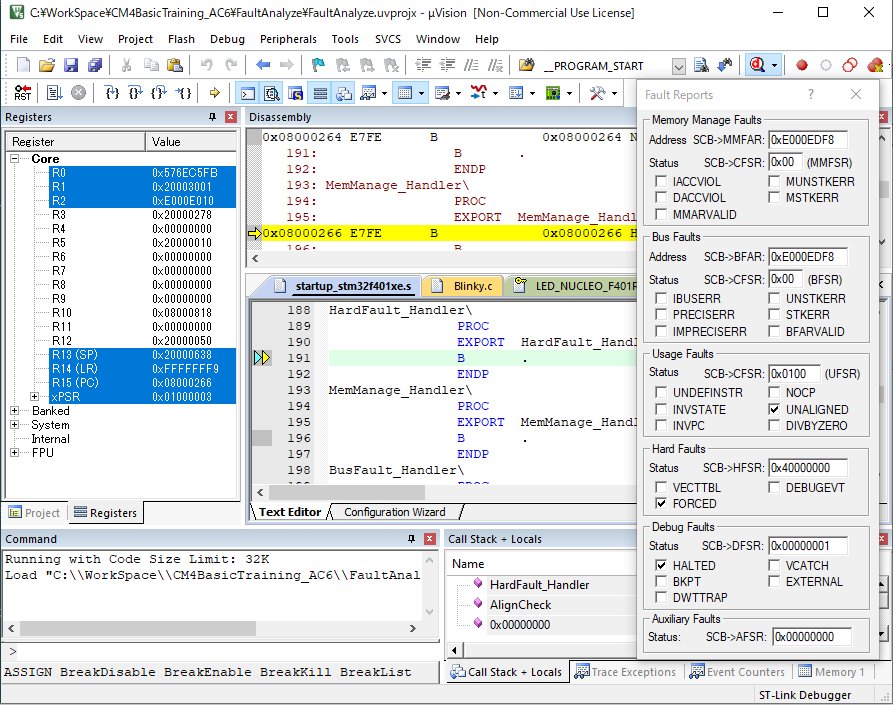
Task: Toggle the HALTED debug fault checkbox
Action: tap(661, 565)
